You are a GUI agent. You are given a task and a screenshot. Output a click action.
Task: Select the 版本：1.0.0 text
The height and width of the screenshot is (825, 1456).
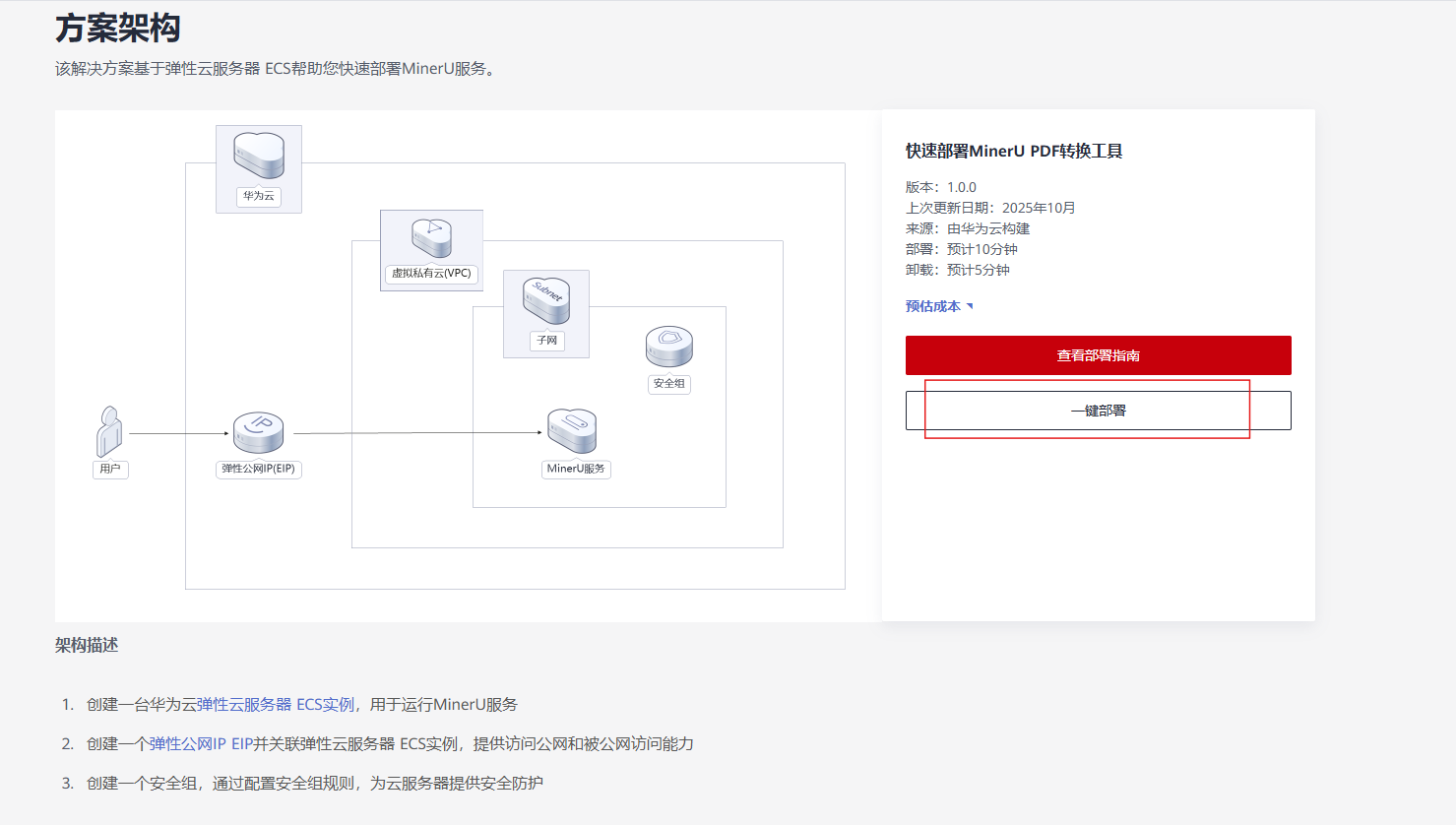[941, 187]
